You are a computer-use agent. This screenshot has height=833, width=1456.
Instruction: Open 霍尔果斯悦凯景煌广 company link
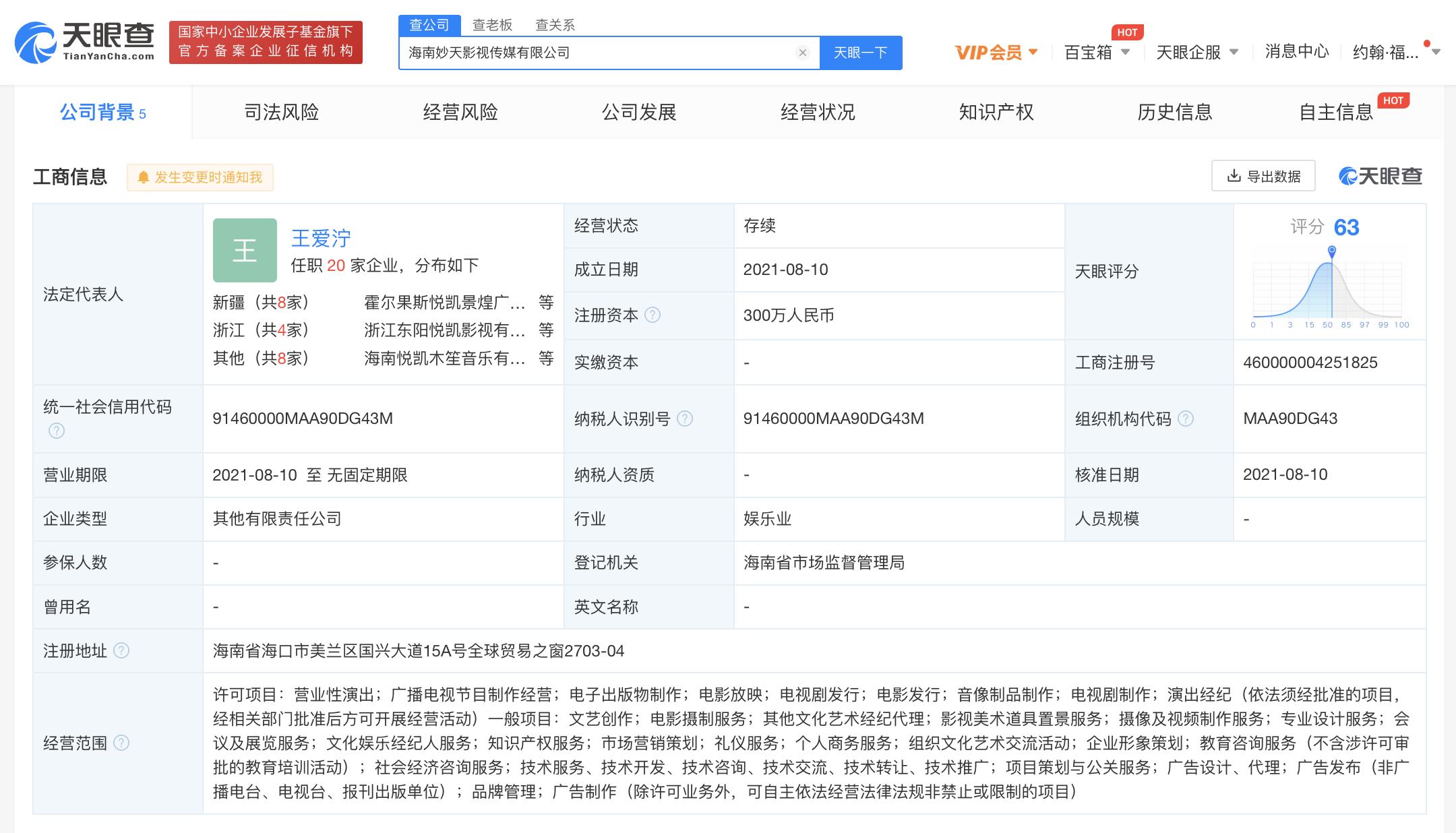click(444, 303)
